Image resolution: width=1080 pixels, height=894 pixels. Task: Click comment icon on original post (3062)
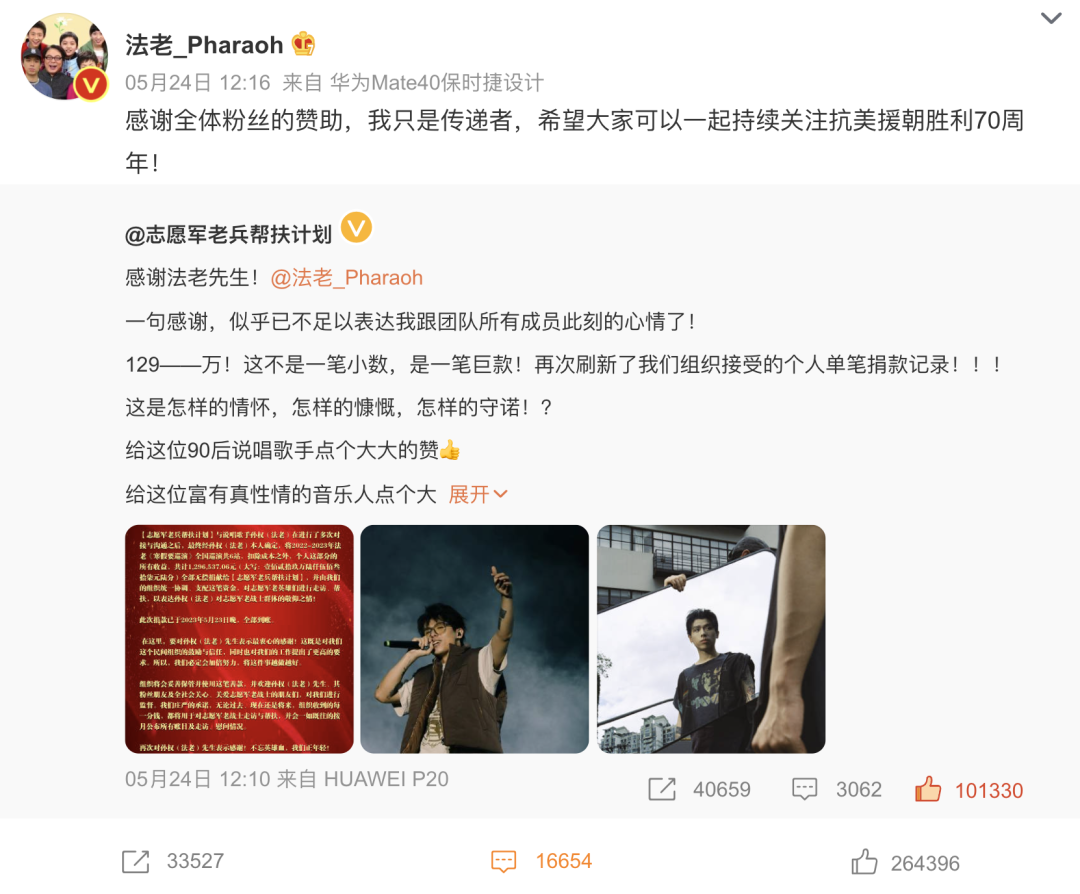pyautogui.click(x=804, y=789)
